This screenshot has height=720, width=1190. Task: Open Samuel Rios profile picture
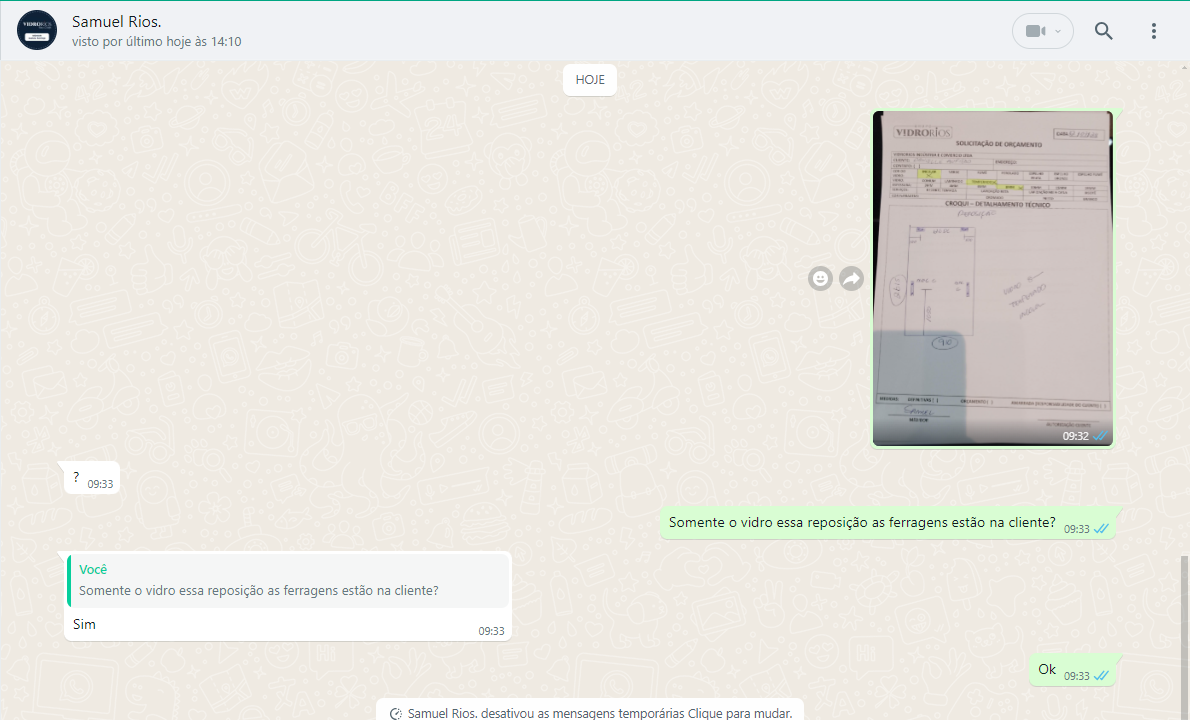[x=37, y=30]
